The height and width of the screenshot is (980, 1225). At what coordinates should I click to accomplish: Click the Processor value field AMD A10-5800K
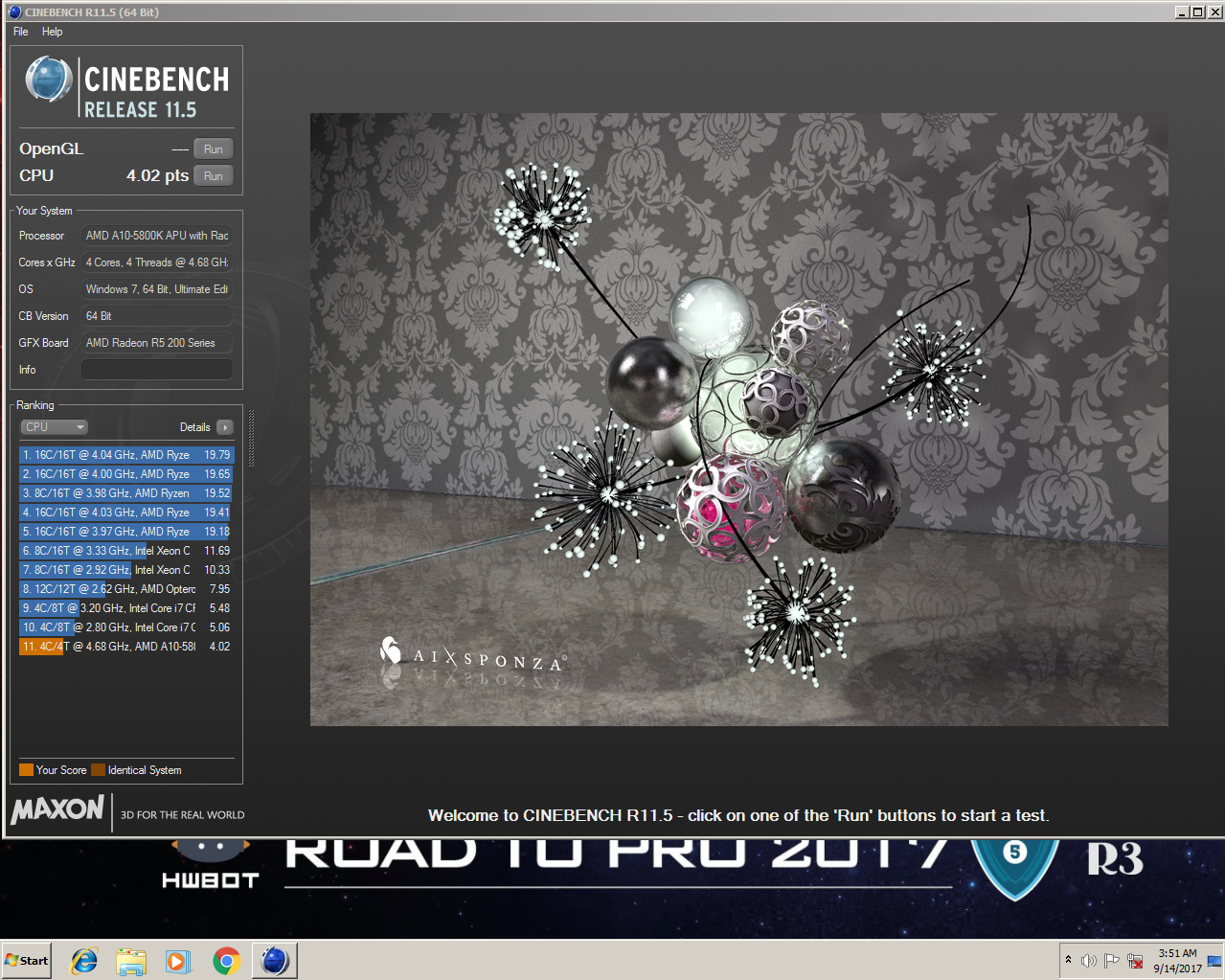pyautogui.click(x=157, y=236)
